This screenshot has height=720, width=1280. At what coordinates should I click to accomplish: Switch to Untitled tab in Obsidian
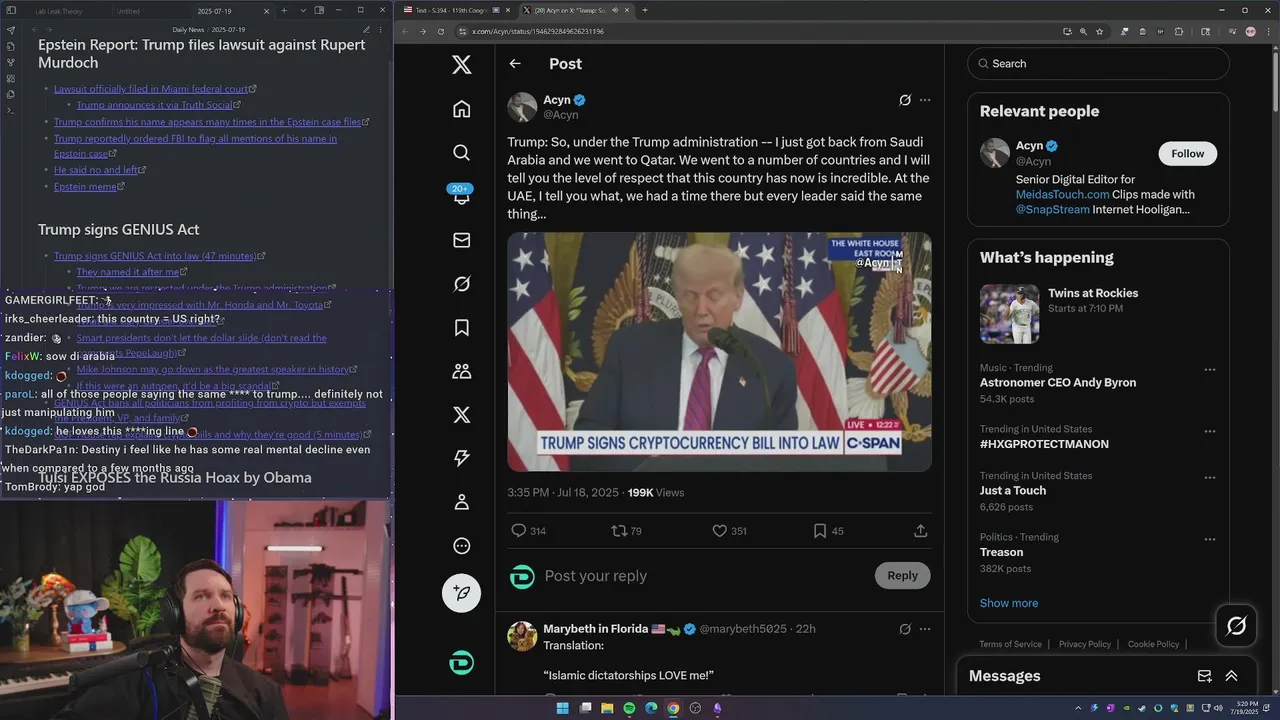pos(128,11)
